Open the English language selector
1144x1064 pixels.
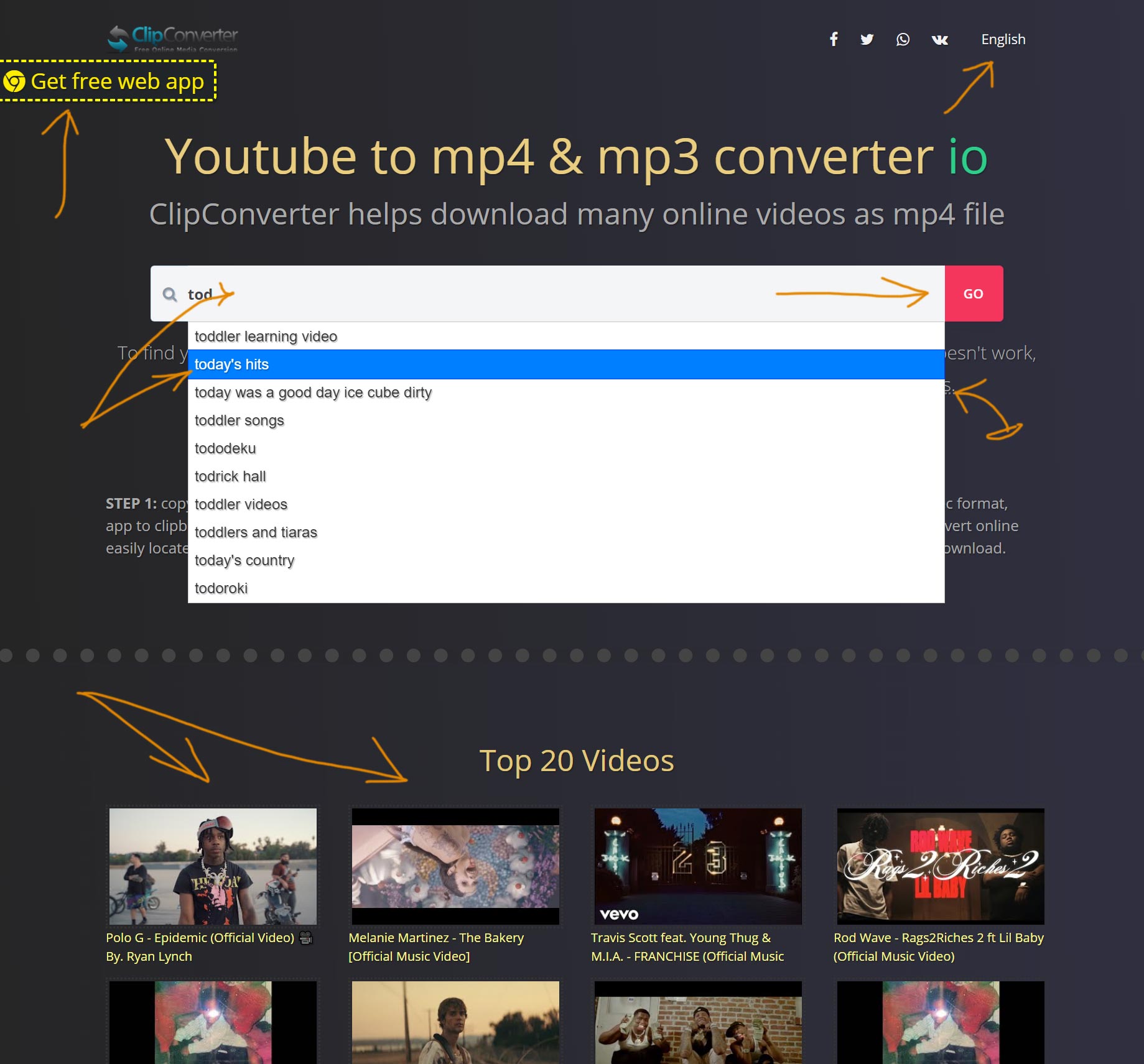(1003, 39)
